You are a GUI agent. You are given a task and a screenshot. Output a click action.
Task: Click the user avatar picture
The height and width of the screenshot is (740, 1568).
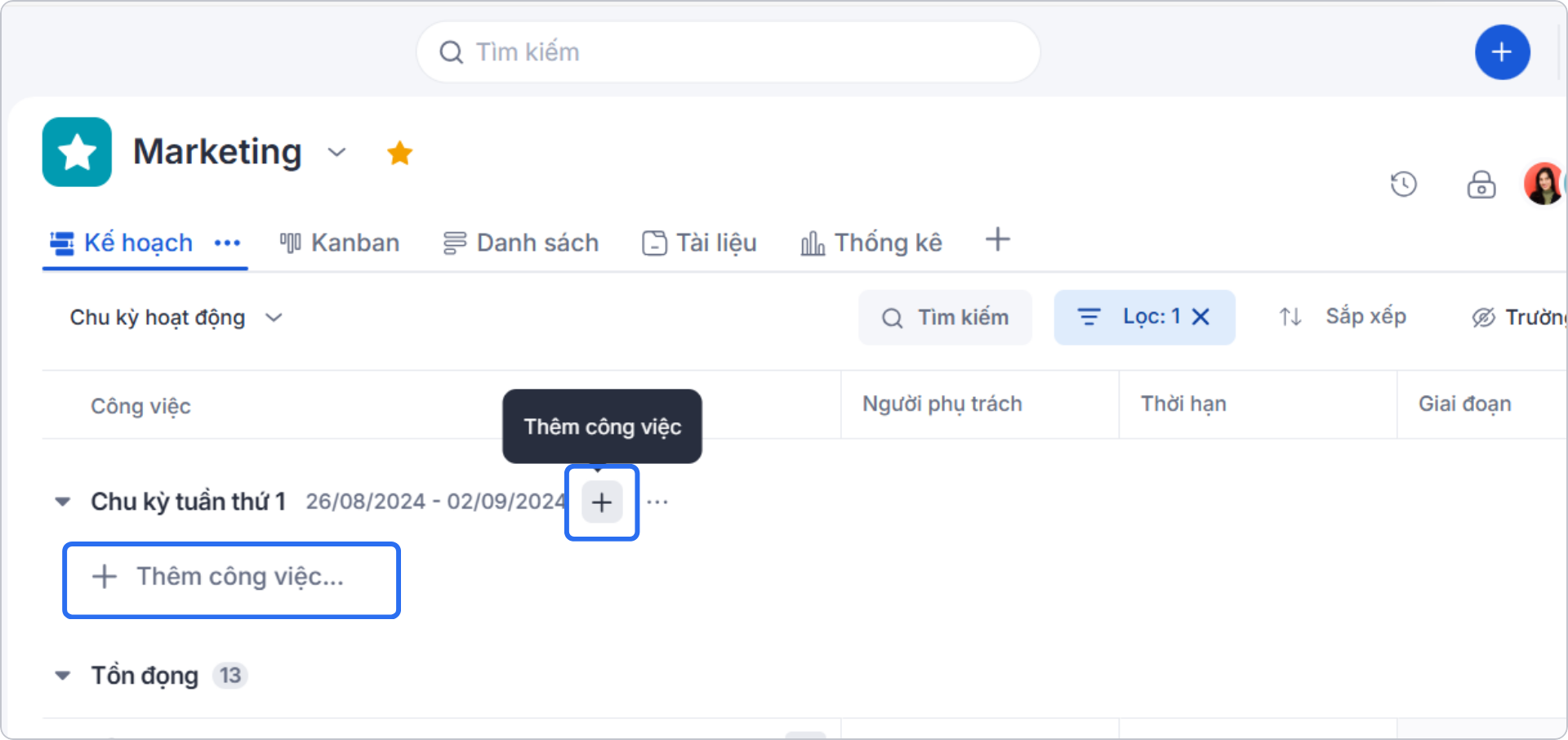pos(1543,183)
